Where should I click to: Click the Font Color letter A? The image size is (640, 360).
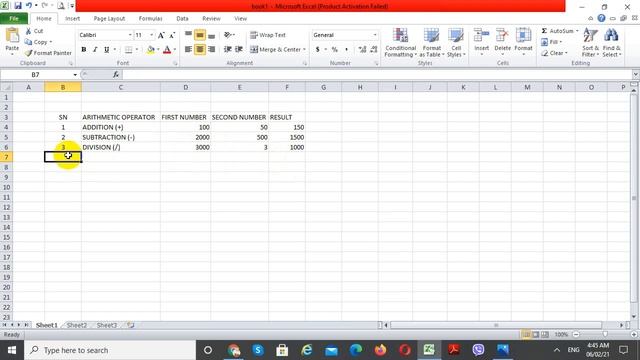tap(167, 50)
